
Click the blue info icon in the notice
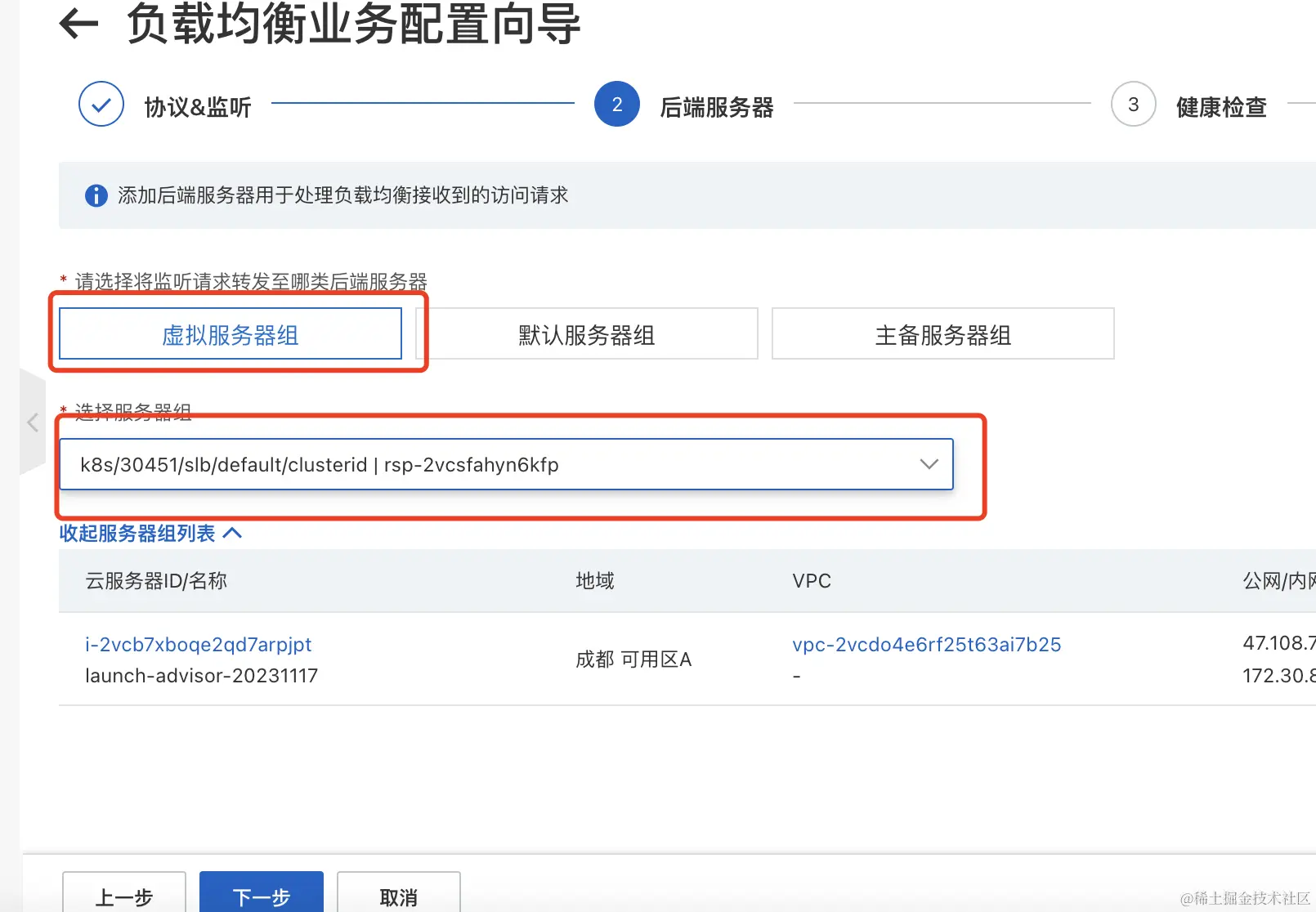[x=96, y=196]
